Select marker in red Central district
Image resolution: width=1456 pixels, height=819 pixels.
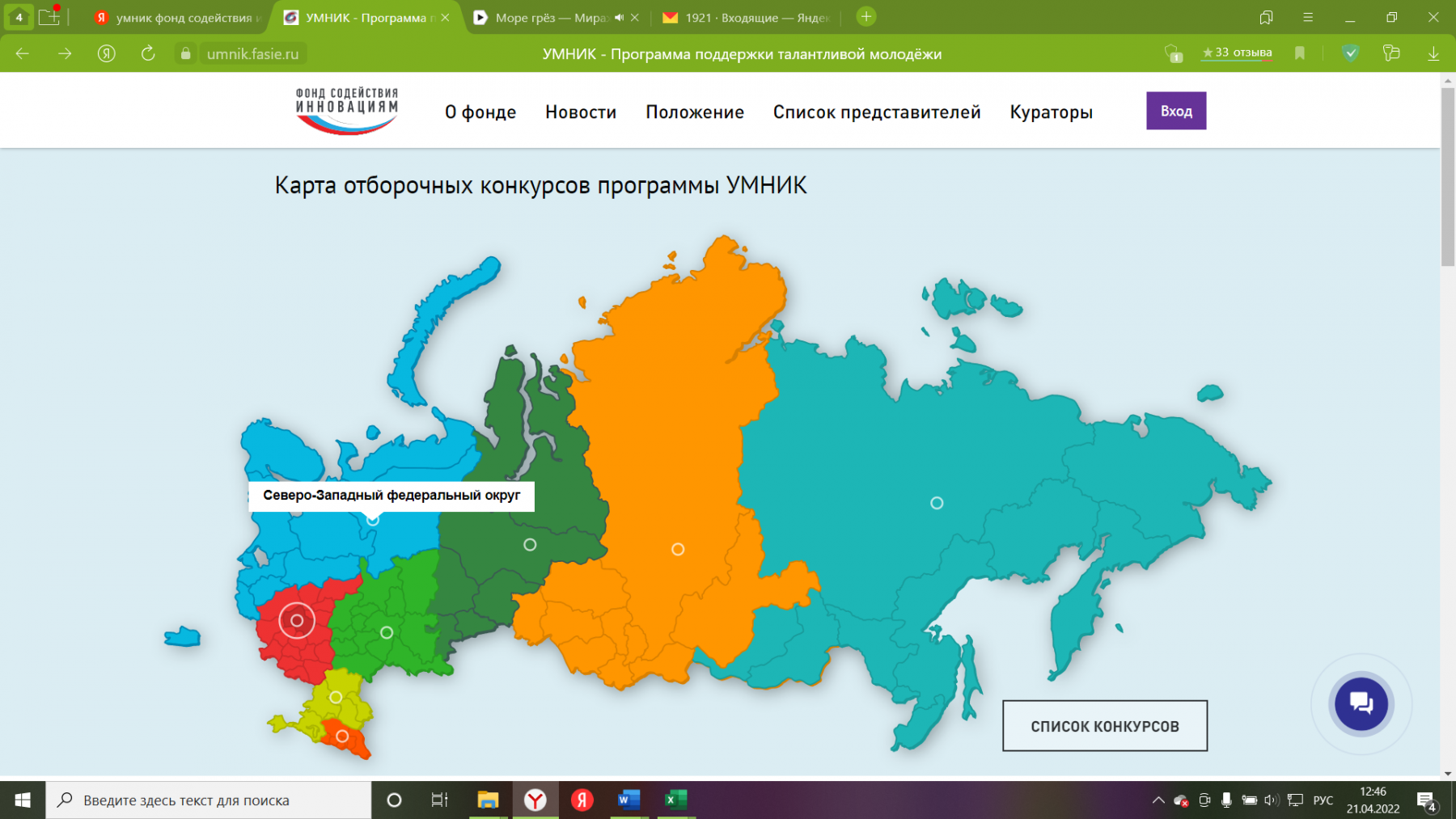pyautogui.click(x=297, y=621)
